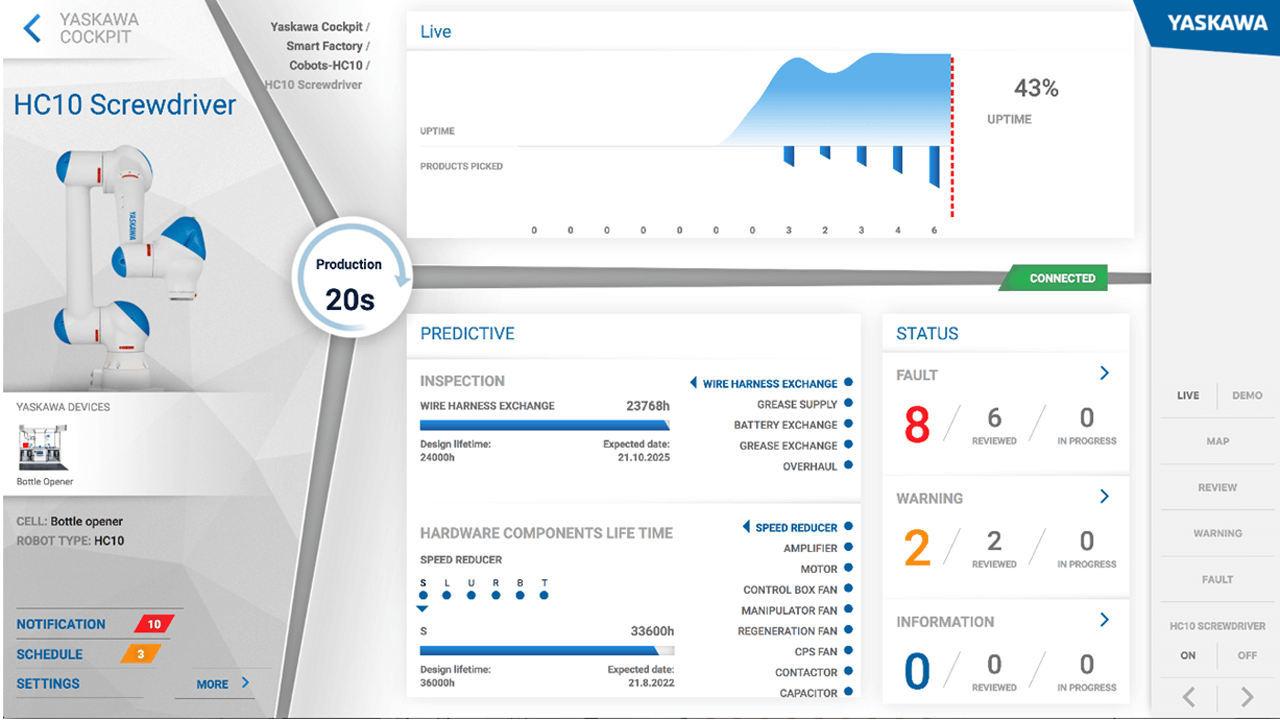The height and width of the screenshot is (720, 1280).
Task: Select the R axis dot
Action: click(x=496, y=595)
